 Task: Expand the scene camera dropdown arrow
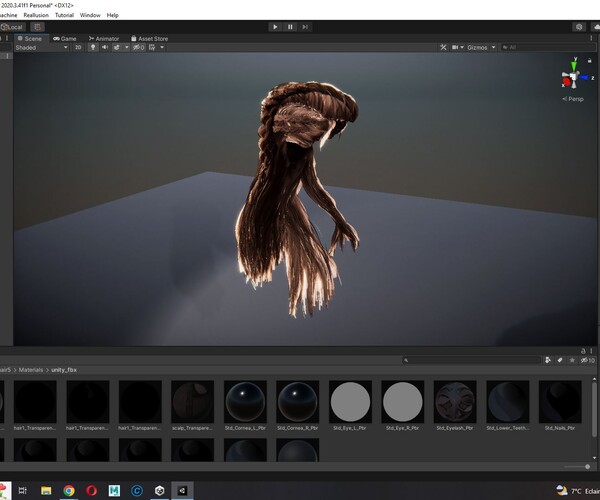coord(462,47)
